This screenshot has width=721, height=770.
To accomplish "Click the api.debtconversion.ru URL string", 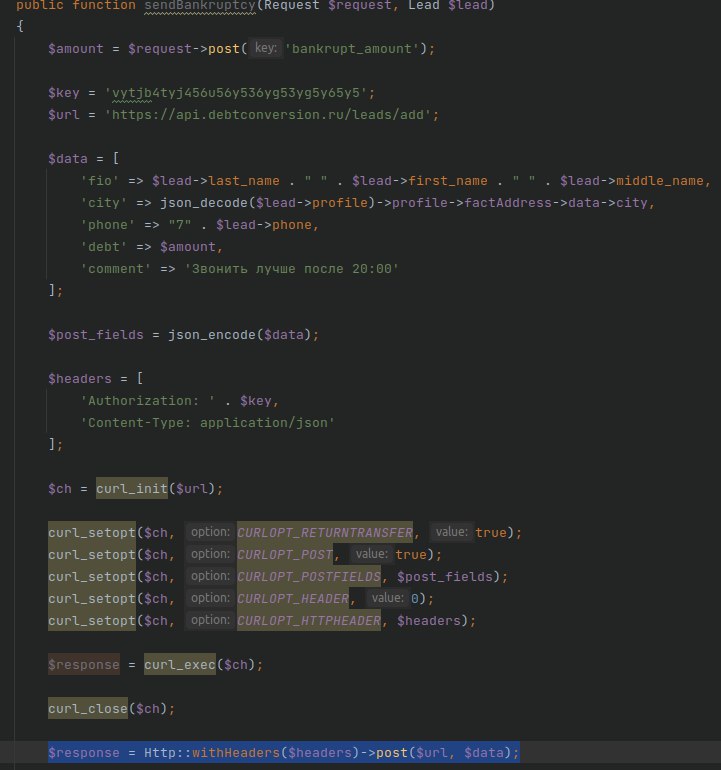I will 268,115.
